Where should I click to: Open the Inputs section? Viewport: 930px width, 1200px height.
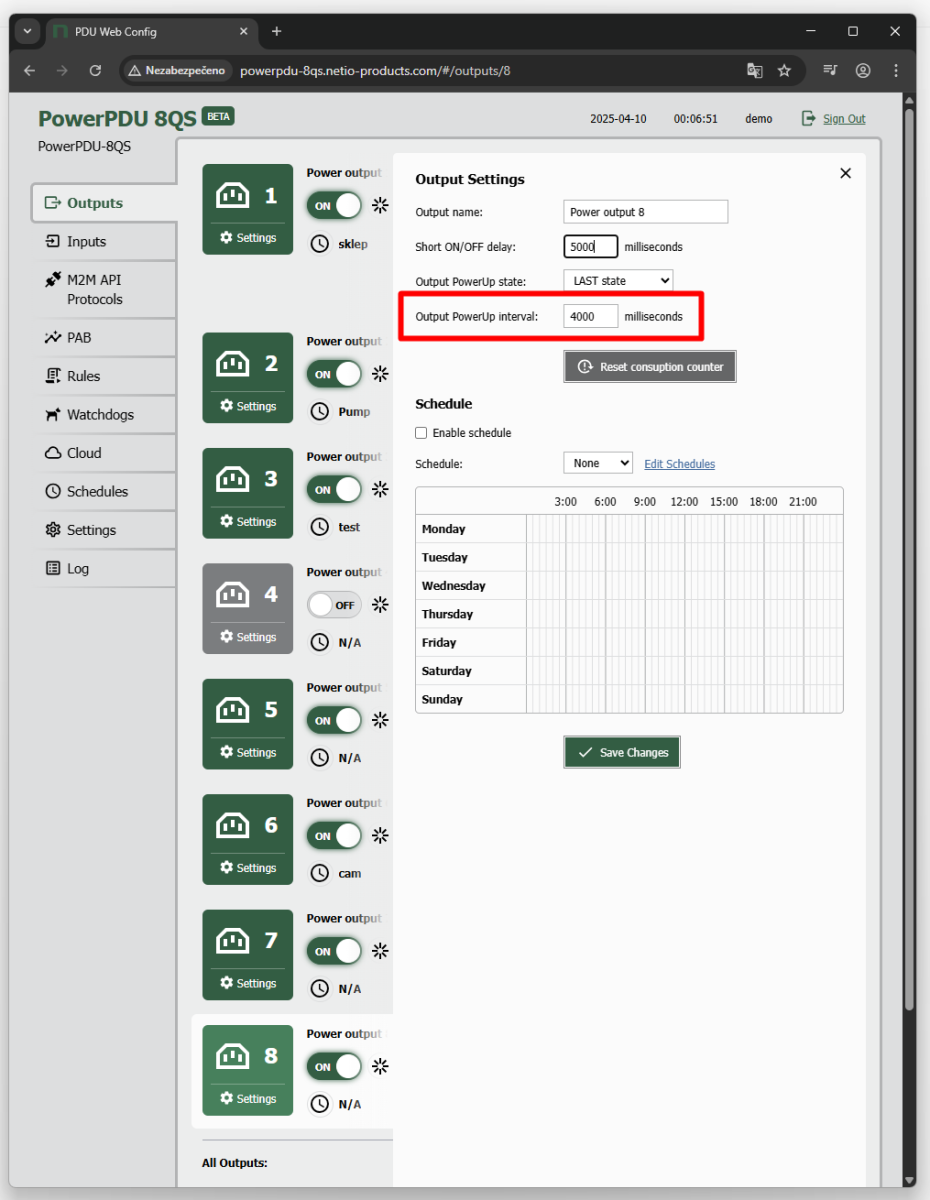(x=104, y=241)
